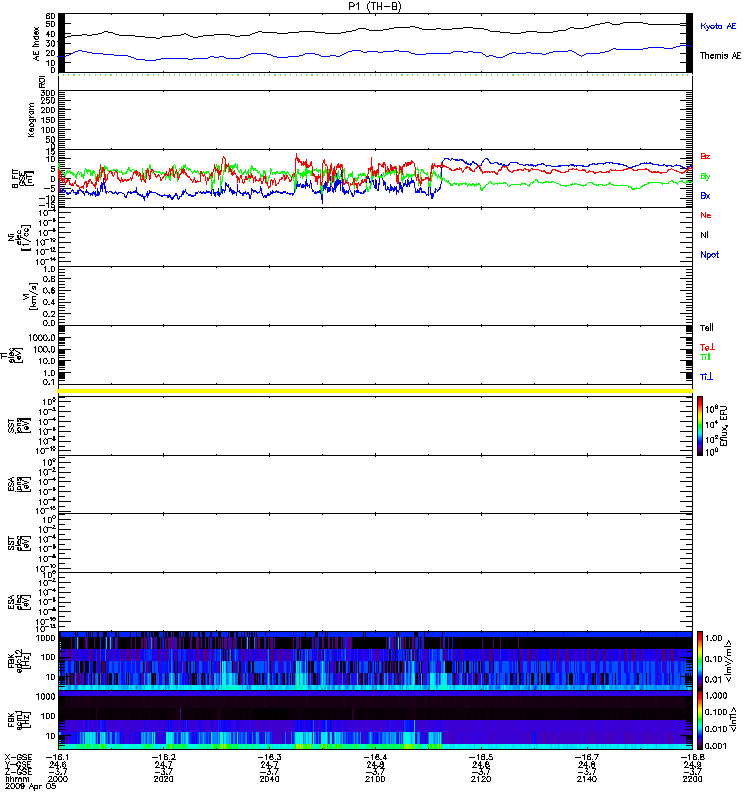The height and width of the screenshot is (800, 750).
Task: Select the Themis AE legend label
Action: pyautogui.click(x=720, y=56)
